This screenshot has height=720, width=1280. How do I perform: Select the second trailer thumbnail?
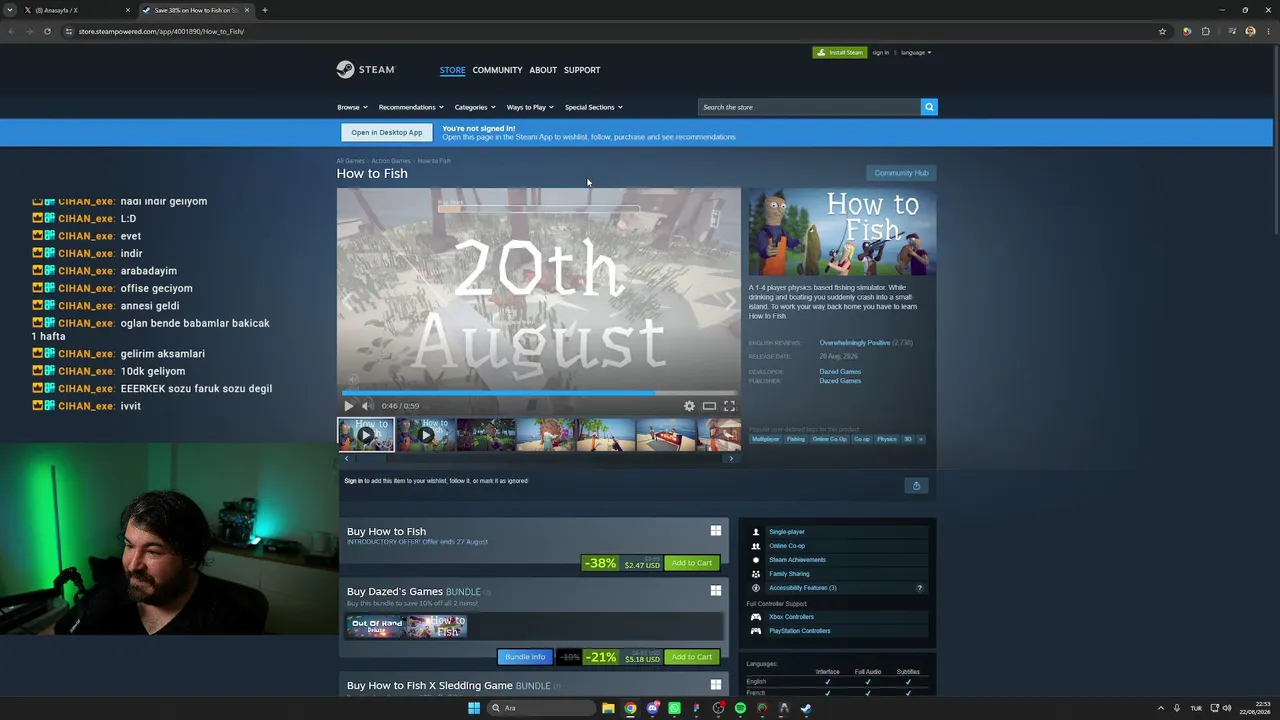click(427, 435)
